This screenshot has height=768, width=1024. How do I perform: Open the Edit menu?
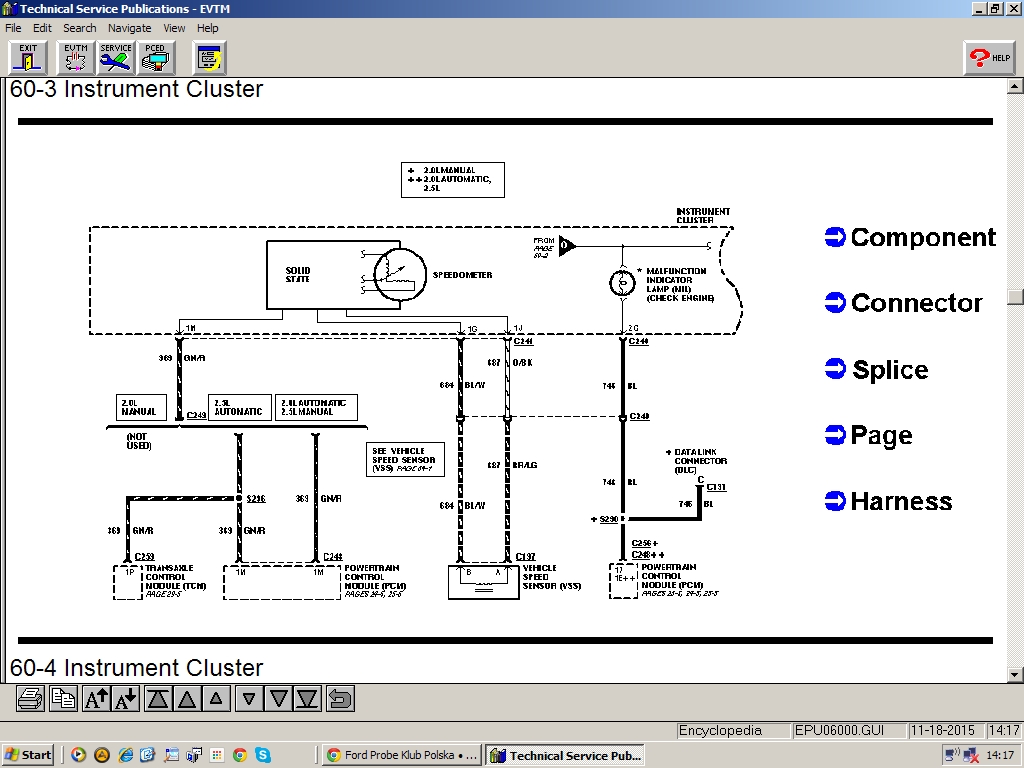(42, 28)
